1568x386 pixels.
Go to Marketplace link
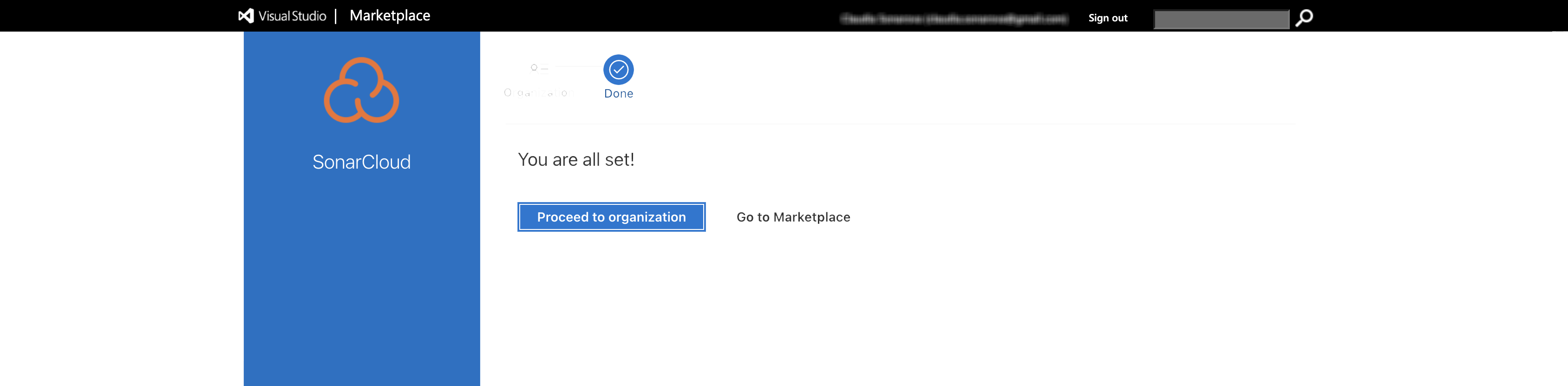coord(793,217)
